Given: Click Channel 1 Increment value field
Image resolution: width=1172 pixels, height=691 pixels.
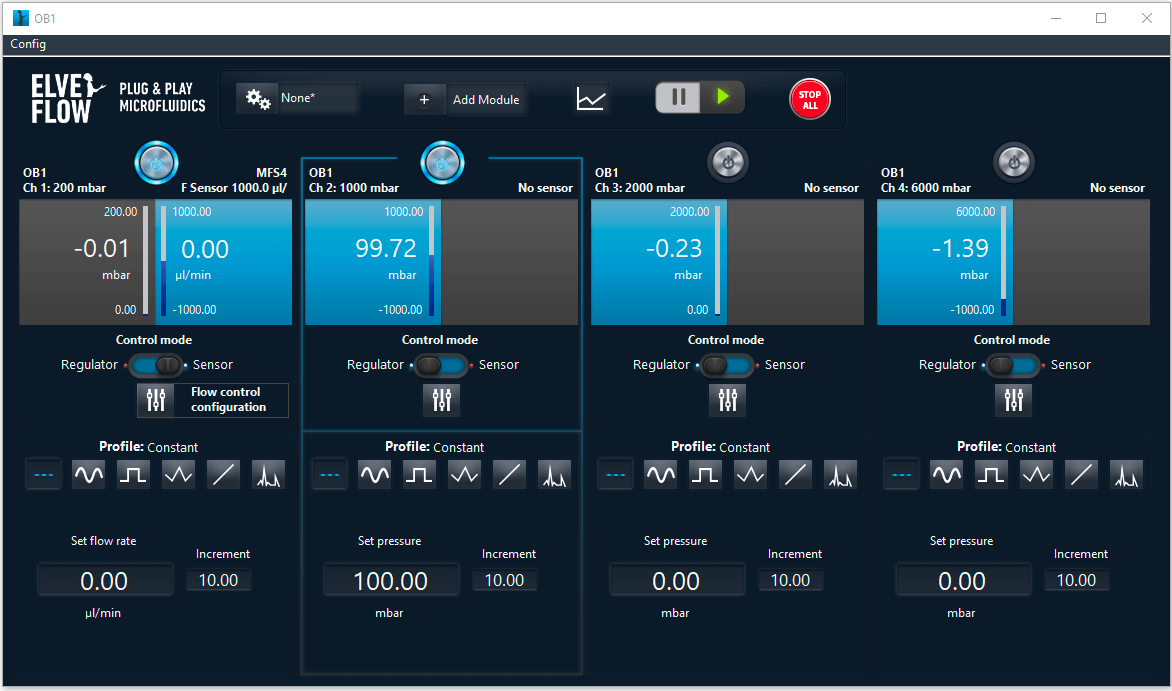Looking at the screenshot, I should pos(218,580).
